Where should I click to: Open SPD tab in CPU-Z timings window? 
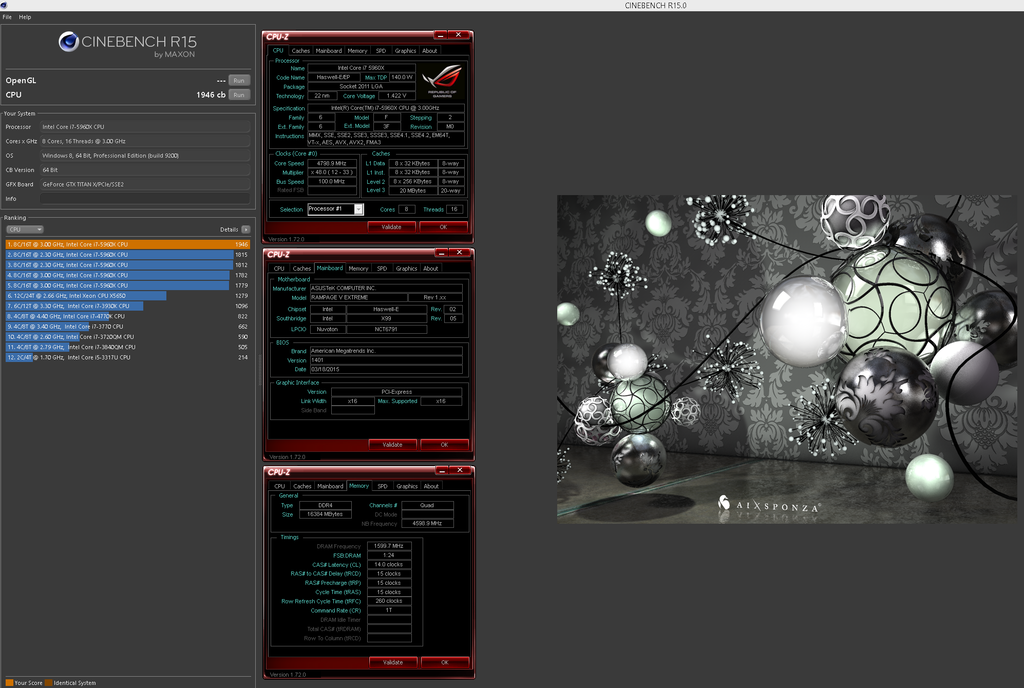point(383,486)
